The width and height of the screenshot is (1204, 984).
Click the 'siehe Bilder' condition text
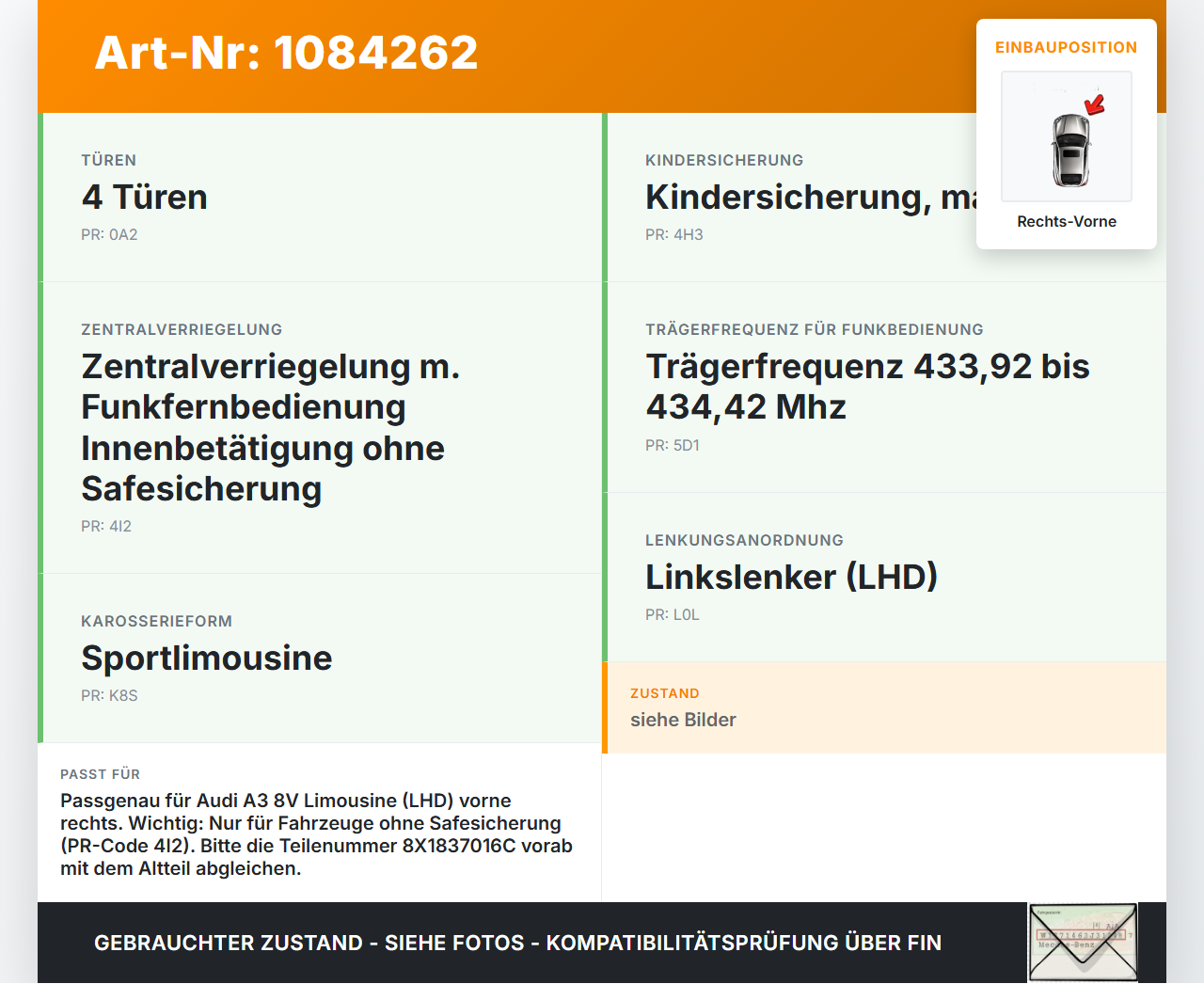pos(683,720)
